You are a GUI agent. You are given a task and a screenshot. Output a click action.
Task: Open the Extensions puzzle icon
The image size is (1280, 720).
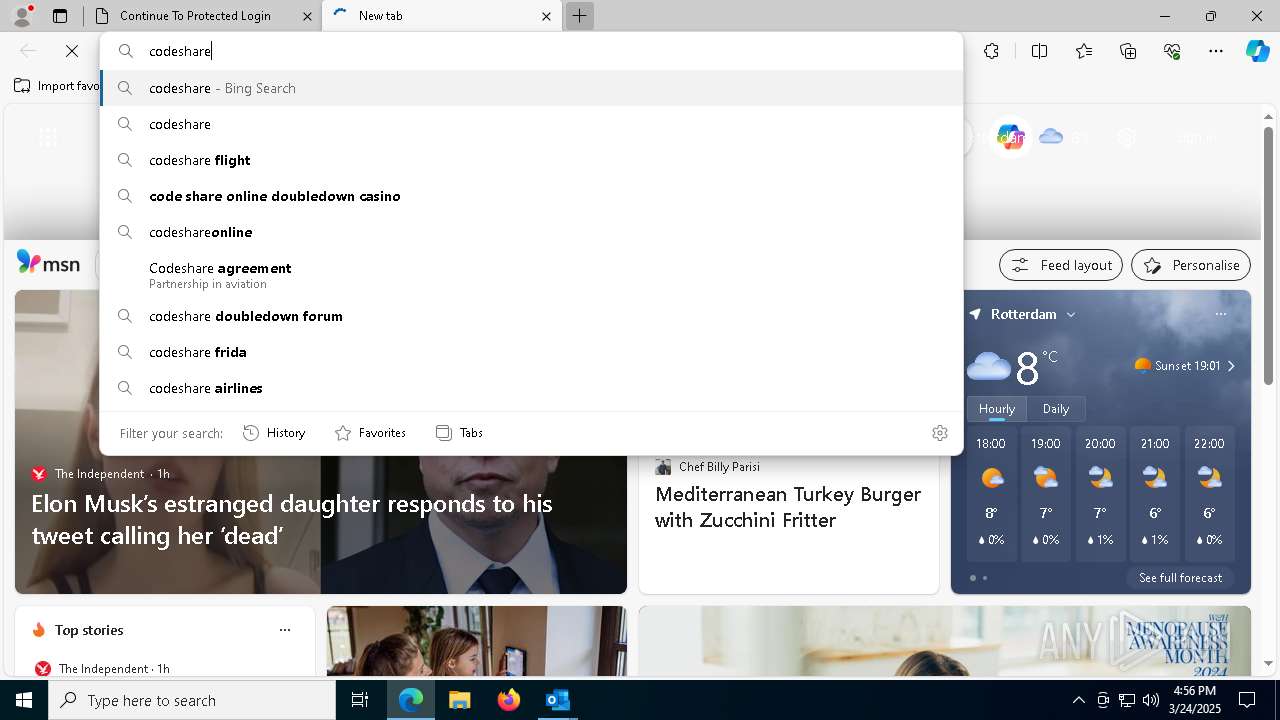tap(991, 51)
